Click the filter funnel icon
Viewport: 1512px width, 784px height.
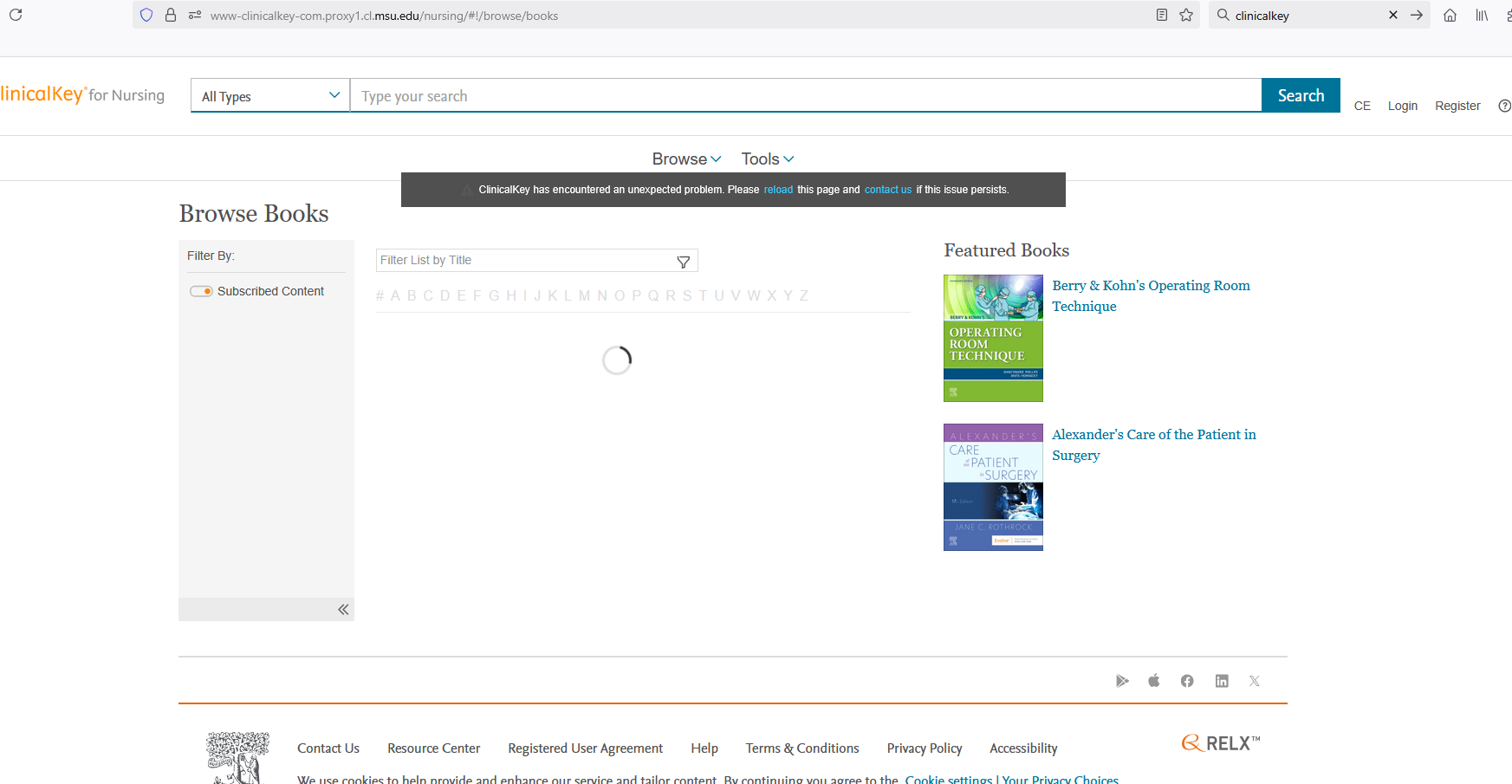[x=684, y=261]
